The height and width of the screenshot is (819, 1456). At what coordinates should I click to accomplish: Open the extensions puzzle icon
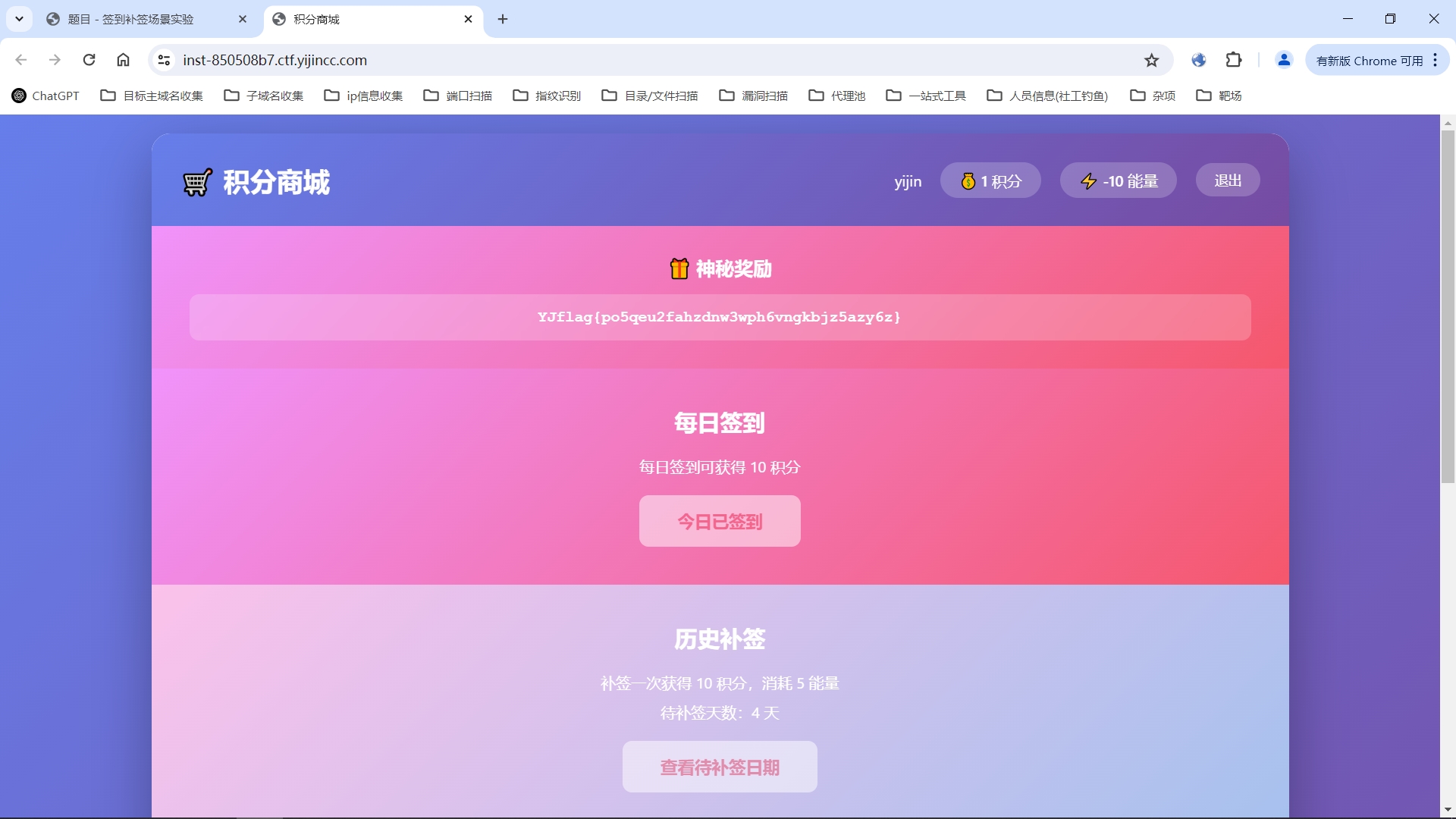pos(1234,60)
